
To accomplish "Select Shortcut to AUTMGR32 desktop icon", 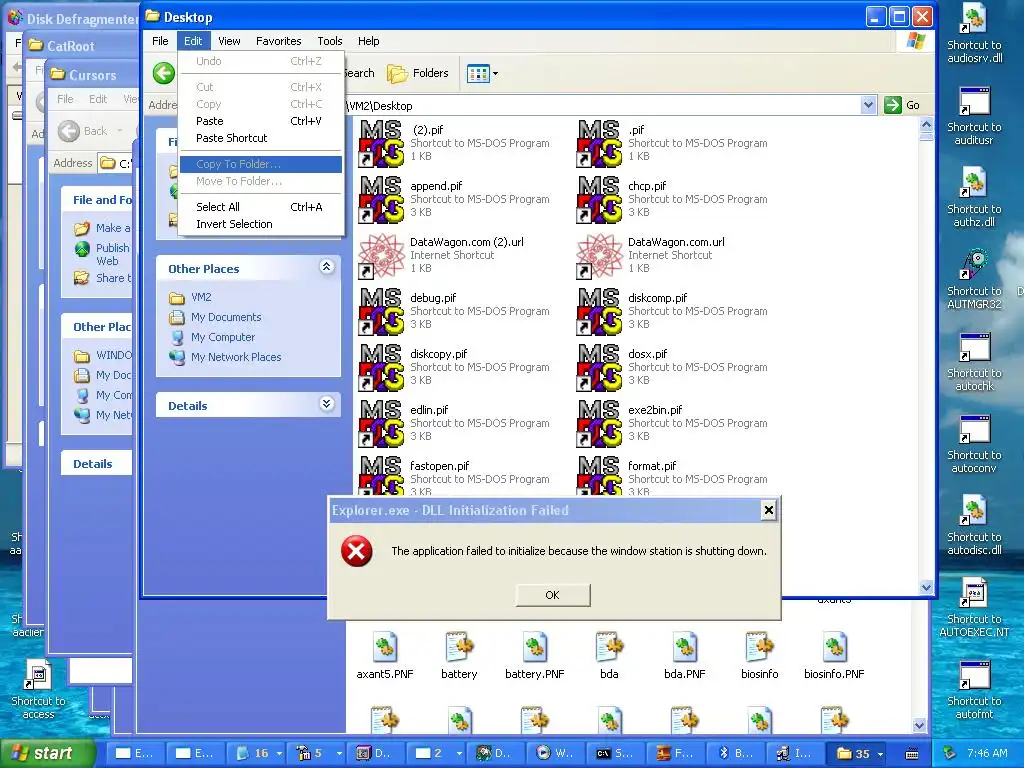I will (x=974, y=280).
